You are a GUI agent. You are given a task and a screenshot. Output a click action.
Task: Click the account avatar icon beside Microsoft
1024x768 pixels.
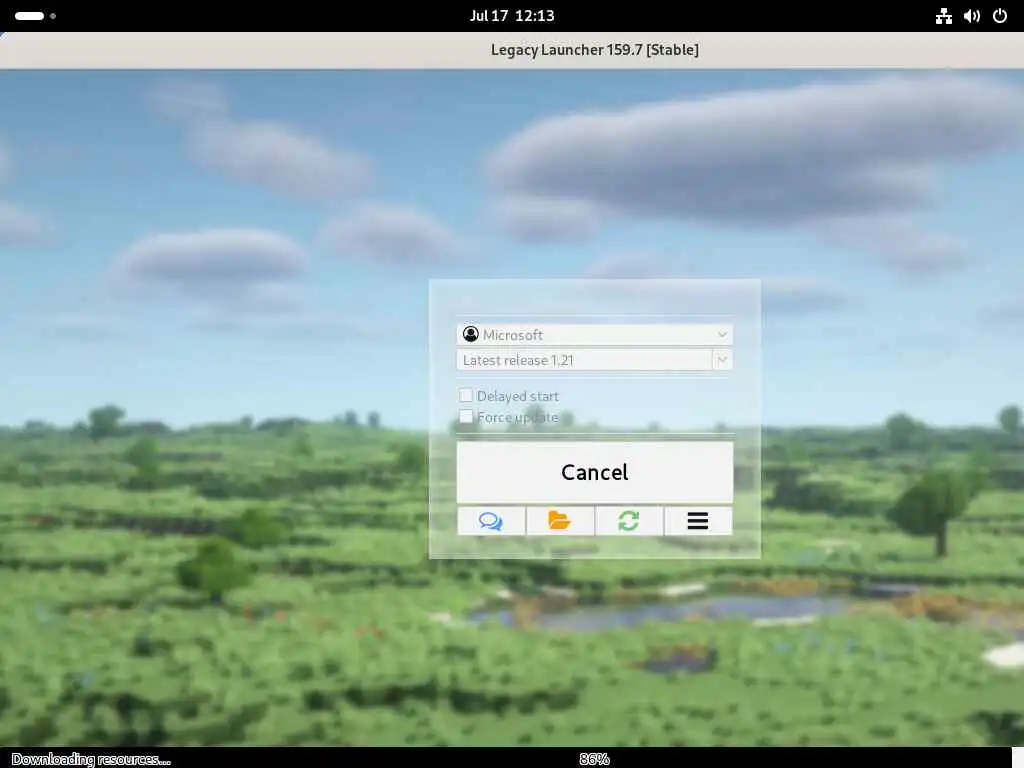[470, 334]
